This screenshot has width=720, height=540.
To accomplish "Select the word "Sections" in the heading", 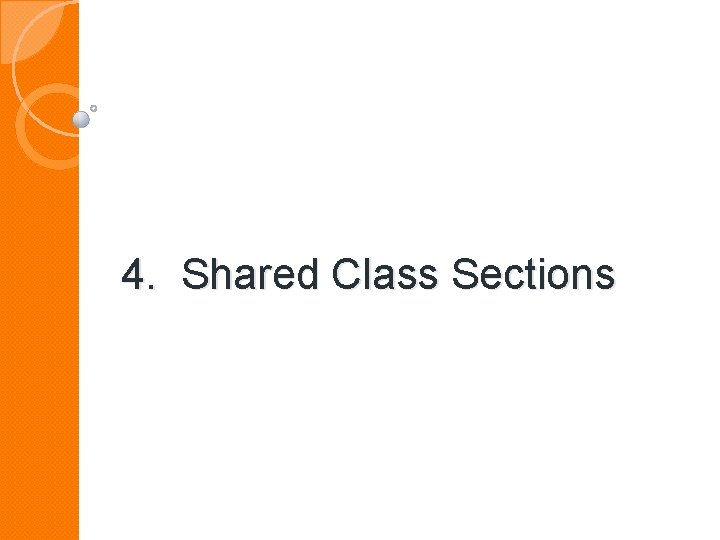I will click(534, 274).
